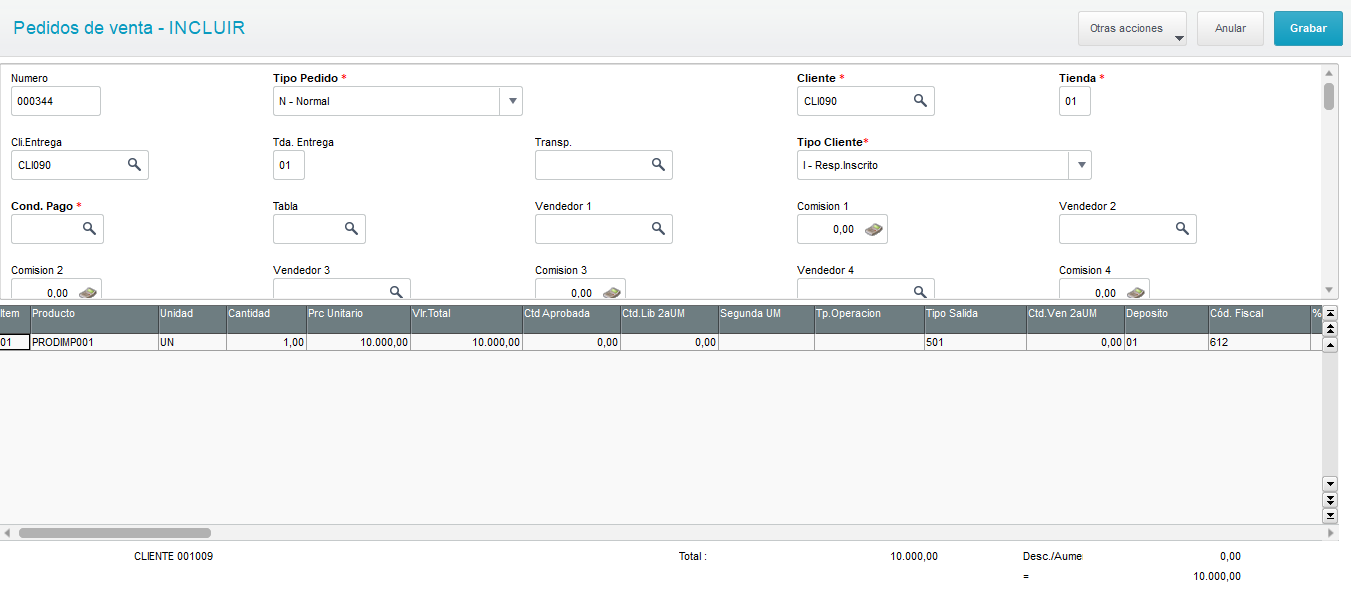Click form scrollbar down arrow

tap(1329, 289)
